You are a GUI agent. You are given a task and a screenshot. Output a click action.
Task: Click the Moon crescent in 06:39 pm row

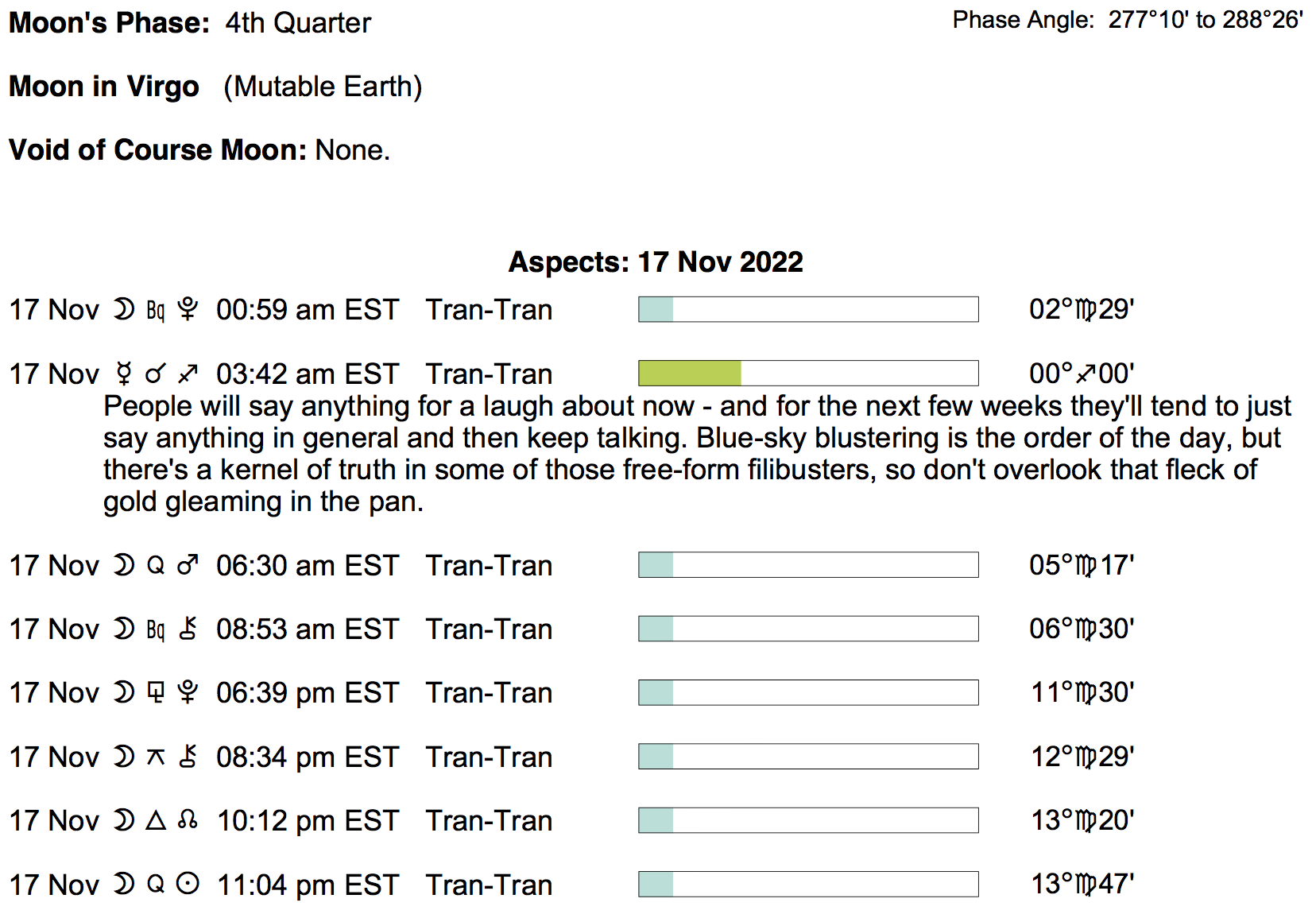(123, 692)
